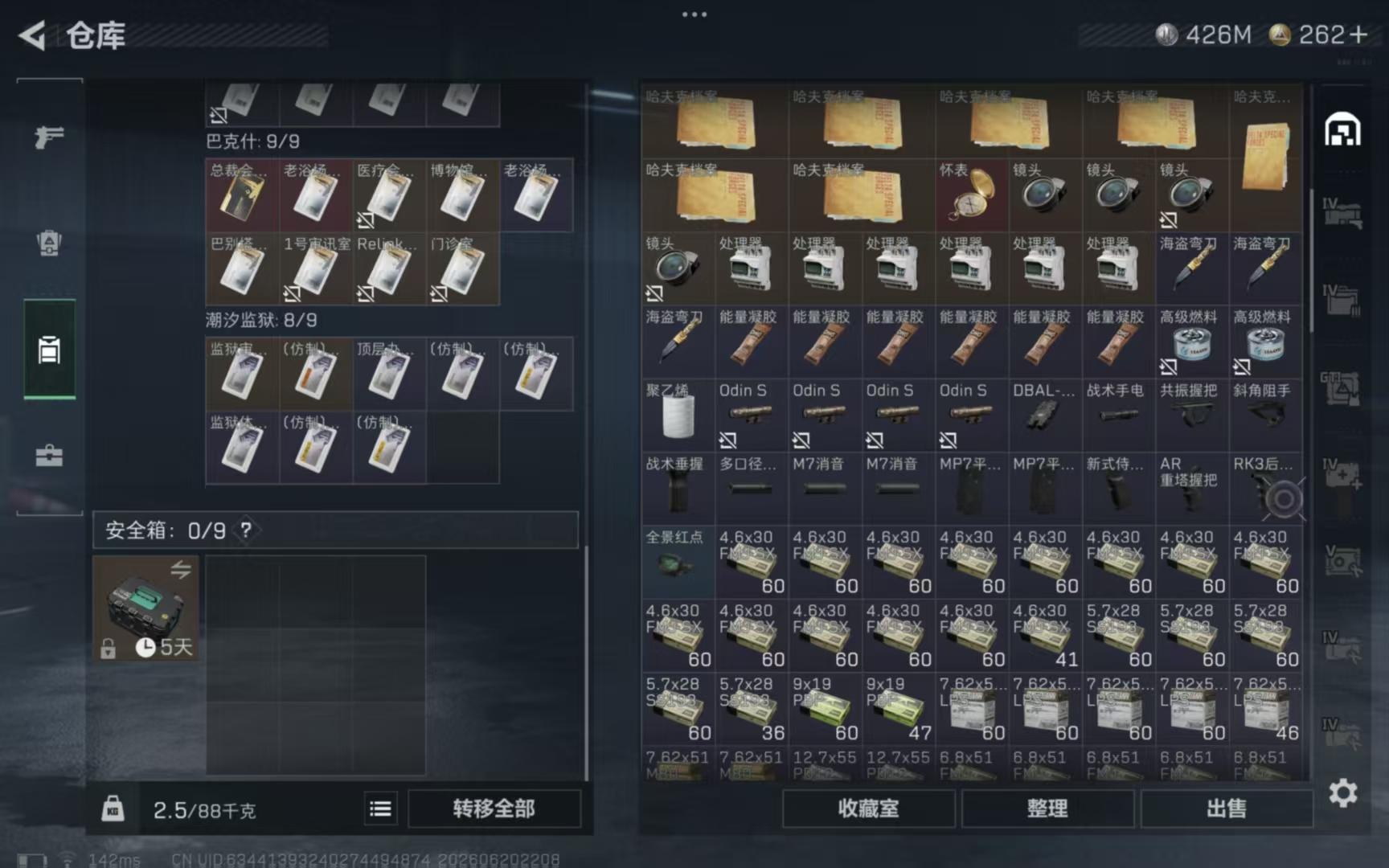The image size is (1389, 868).
Task: Select the 监狱审 key card
Action: point(243,375)
